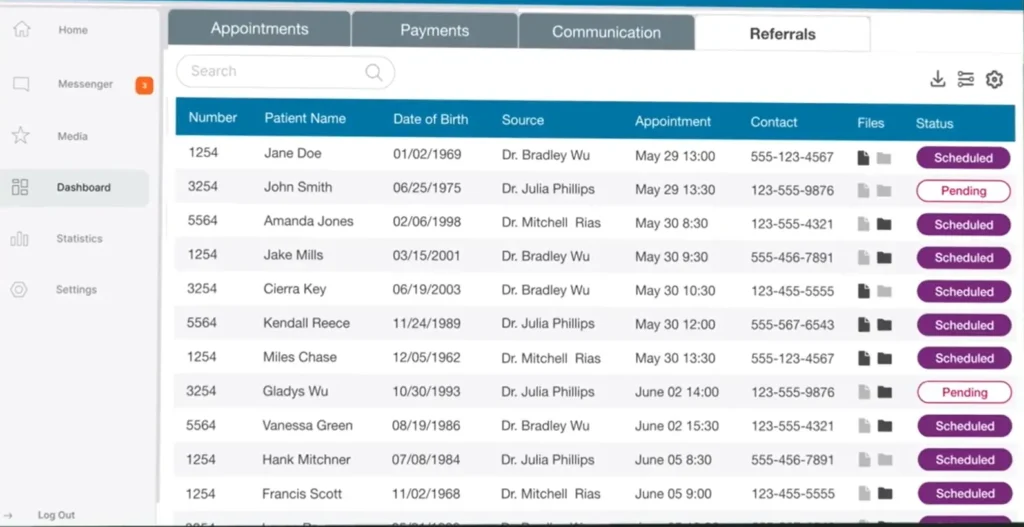This screenshot has height=527, width=1024.
Task: Open Statistics in the sidebar
Action: 79,238
